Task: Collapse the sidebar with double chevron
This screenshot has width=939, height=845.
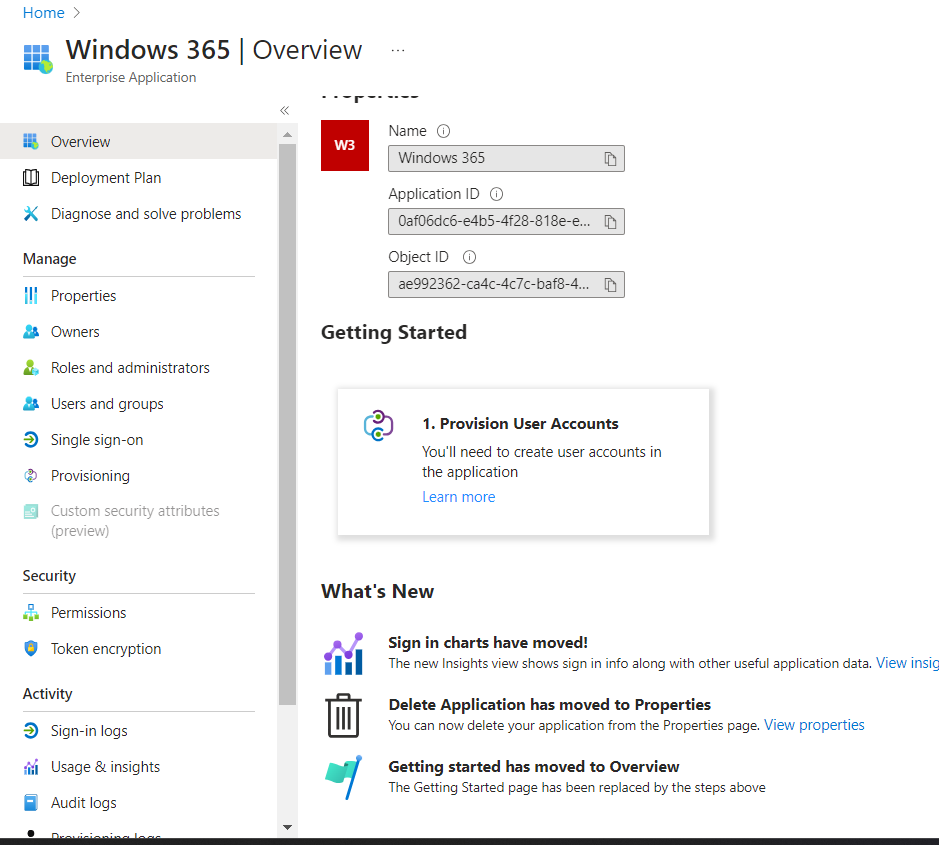Action: [x=284, y=110]
